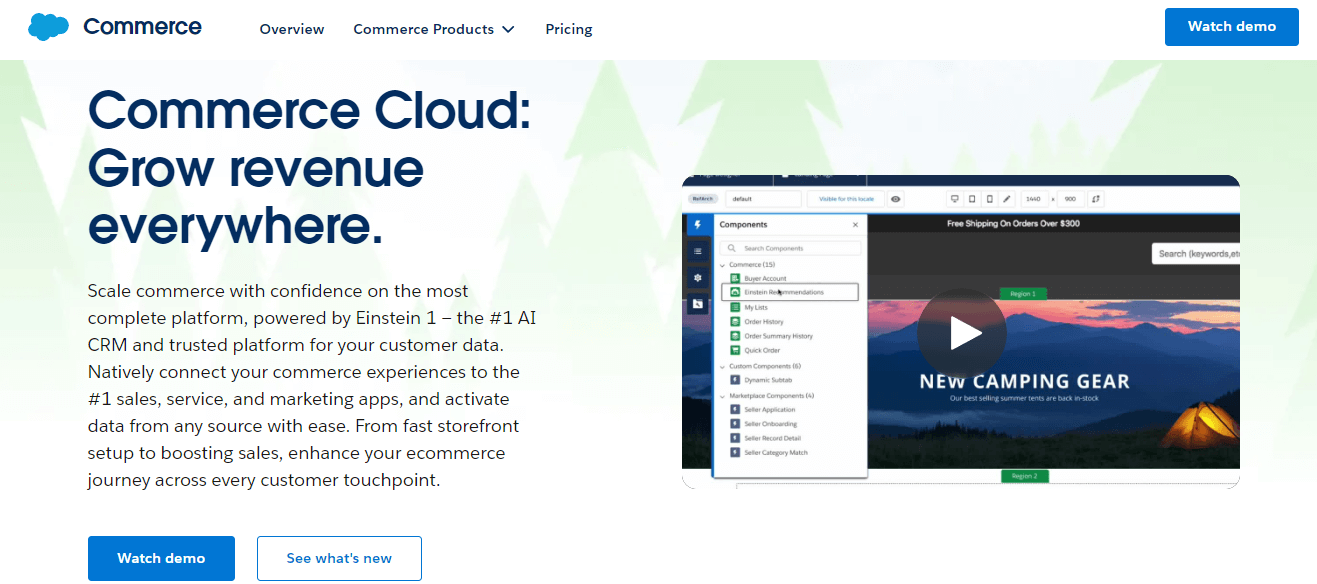Click the default locale field
1317x584 pixels.
click(764, 199)
